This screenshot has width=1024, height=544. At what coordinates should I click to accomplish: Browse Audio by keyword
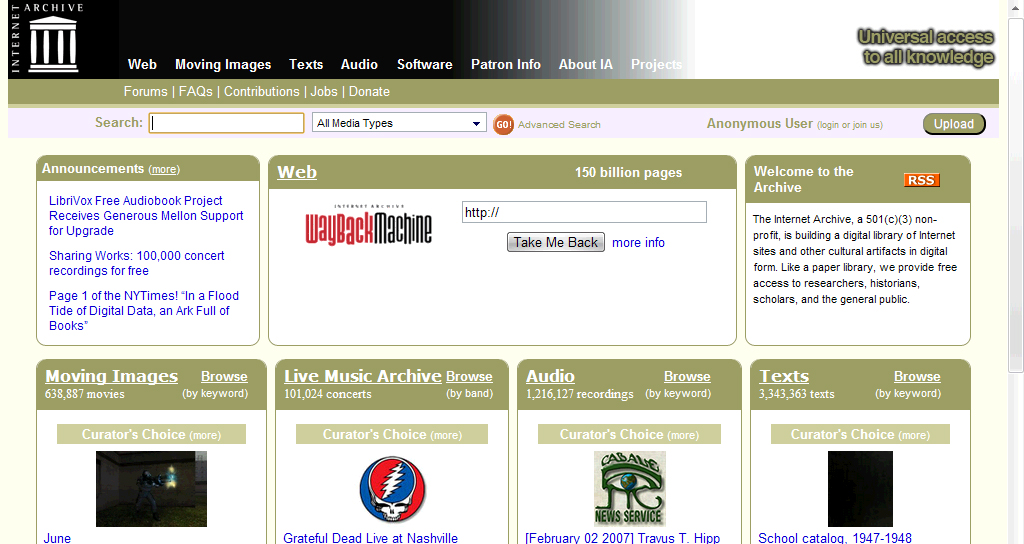687,376
